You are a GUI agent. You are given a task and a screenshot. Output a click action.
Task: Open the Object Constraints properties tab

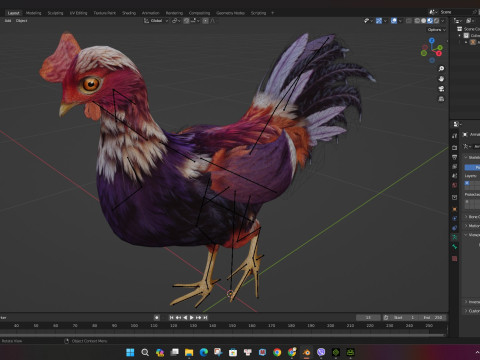pos(454,228)
